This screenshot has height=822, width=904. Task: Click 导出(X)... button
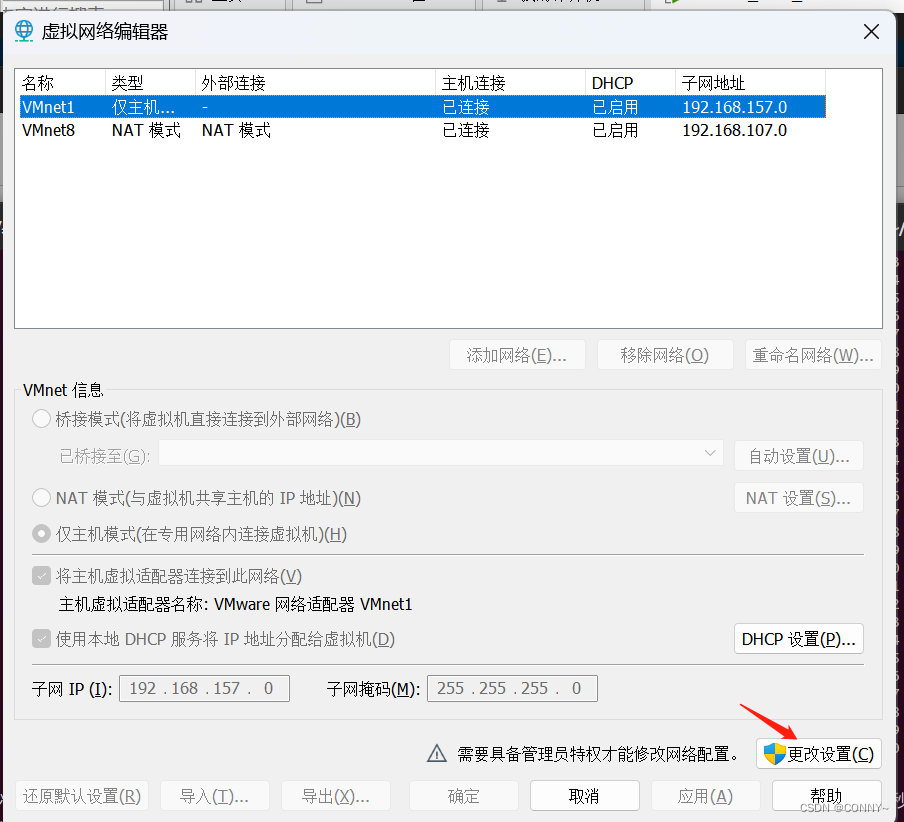tap(336, 796)
